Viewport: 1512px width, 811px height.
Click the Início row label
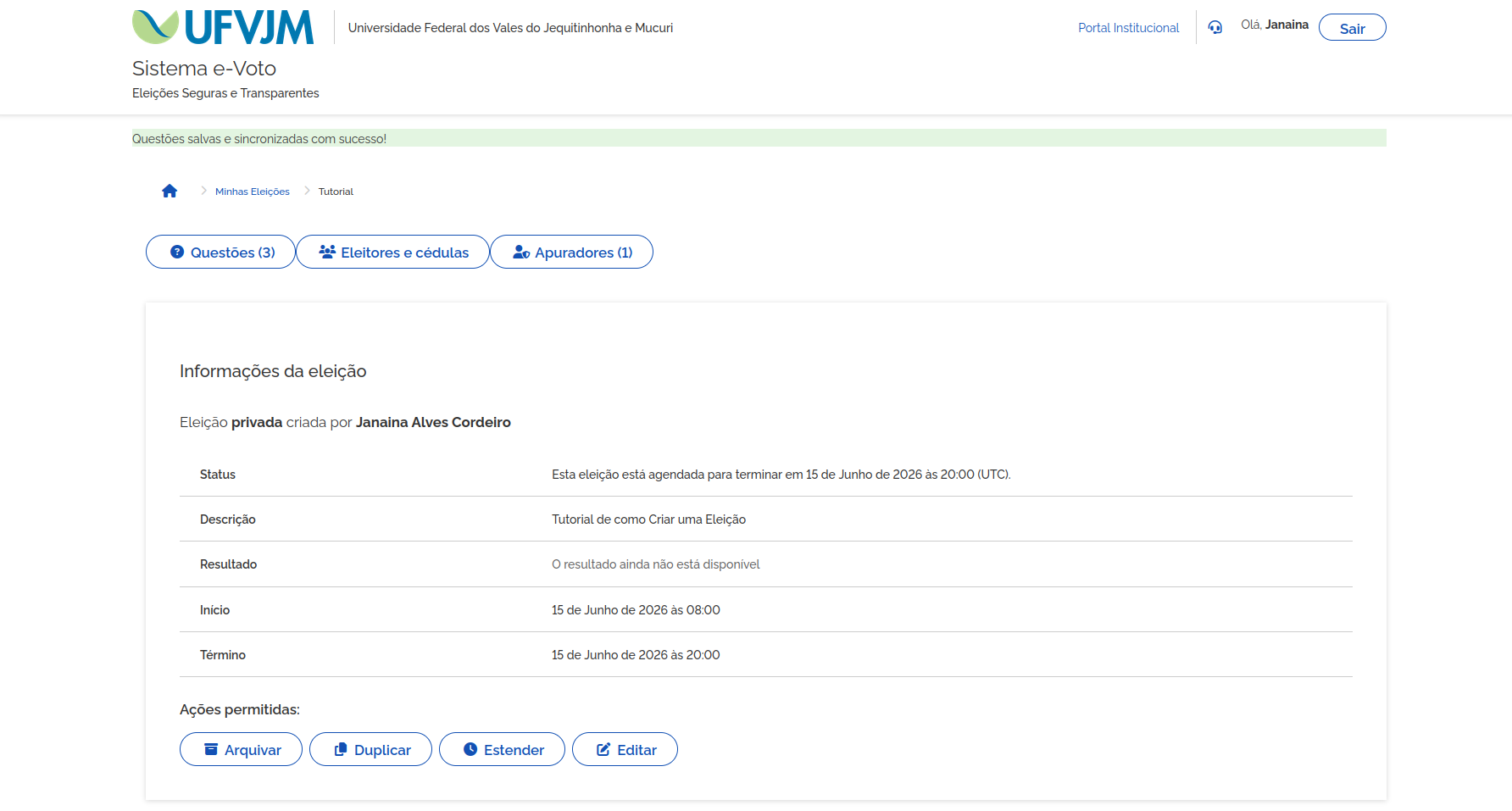[215, 610]
